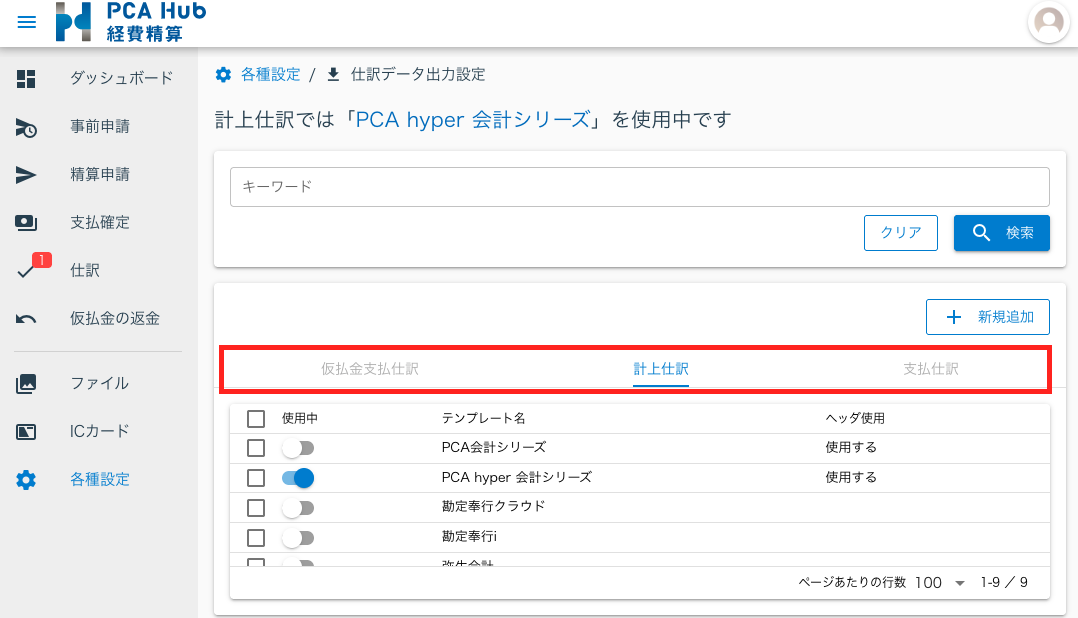Open the ICカード sidebar icon
The image size is (1078, 618).
(27, 432)
